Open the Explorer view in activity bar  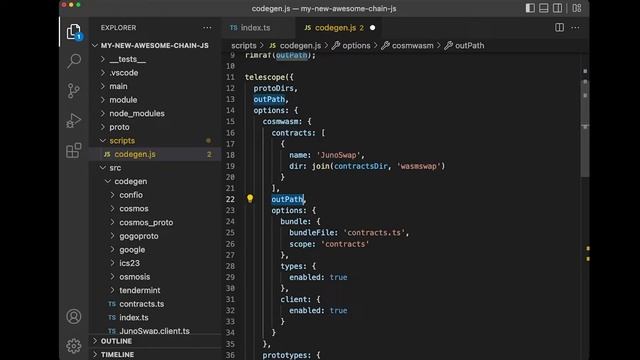click(x=74, y=32)
